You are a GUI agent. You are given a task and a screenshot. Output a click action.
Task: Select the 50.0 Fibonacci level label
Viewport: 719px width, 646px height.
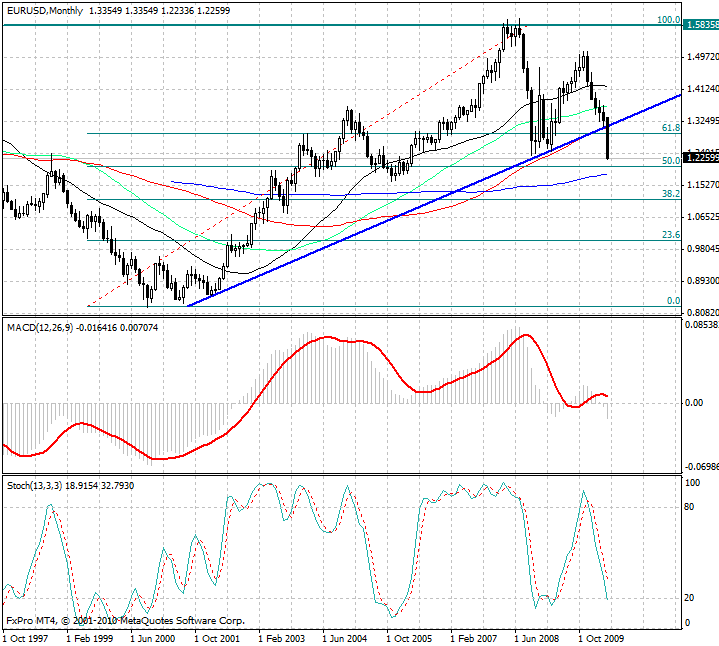[671, 161]
